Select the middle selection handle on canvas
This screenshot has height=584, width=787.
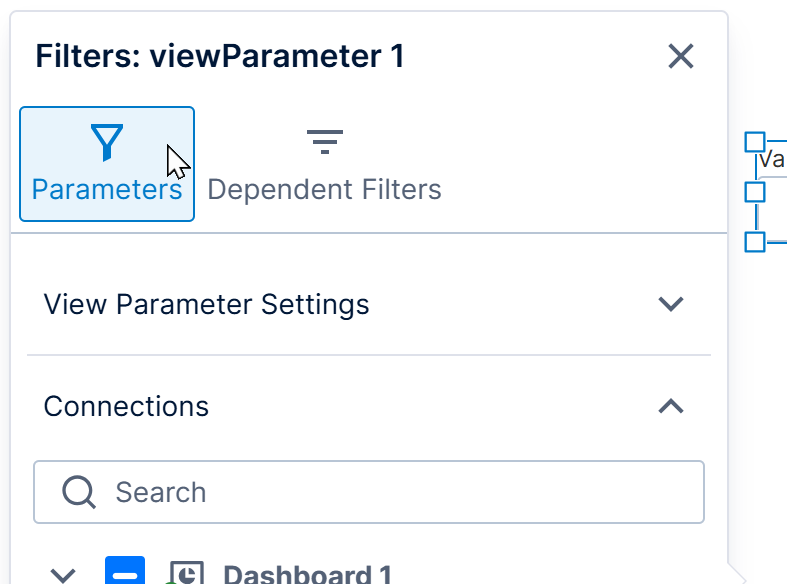[755, 192]
